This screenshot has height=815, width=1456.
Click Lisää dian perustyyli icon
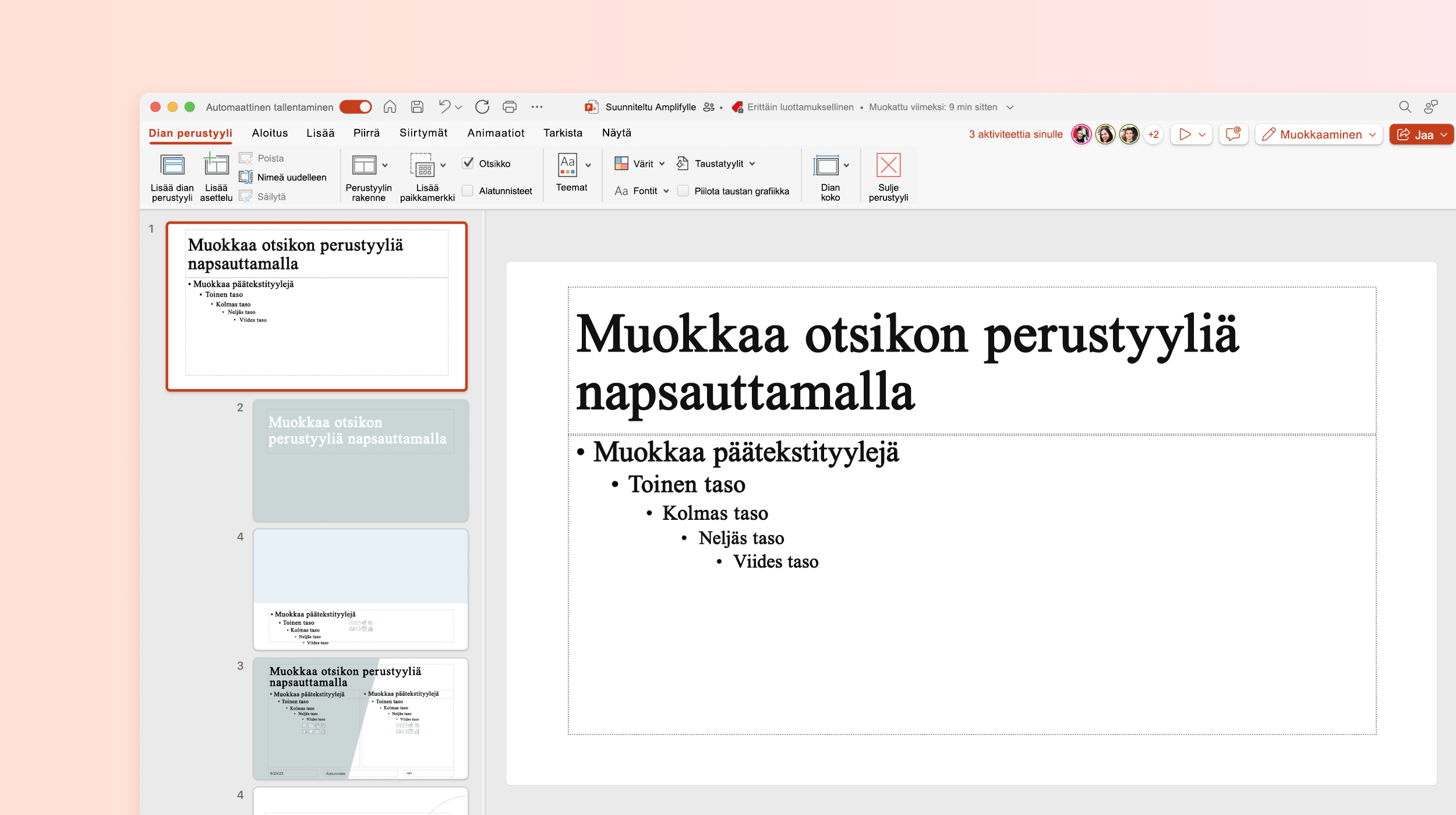(x=172, y=165)
